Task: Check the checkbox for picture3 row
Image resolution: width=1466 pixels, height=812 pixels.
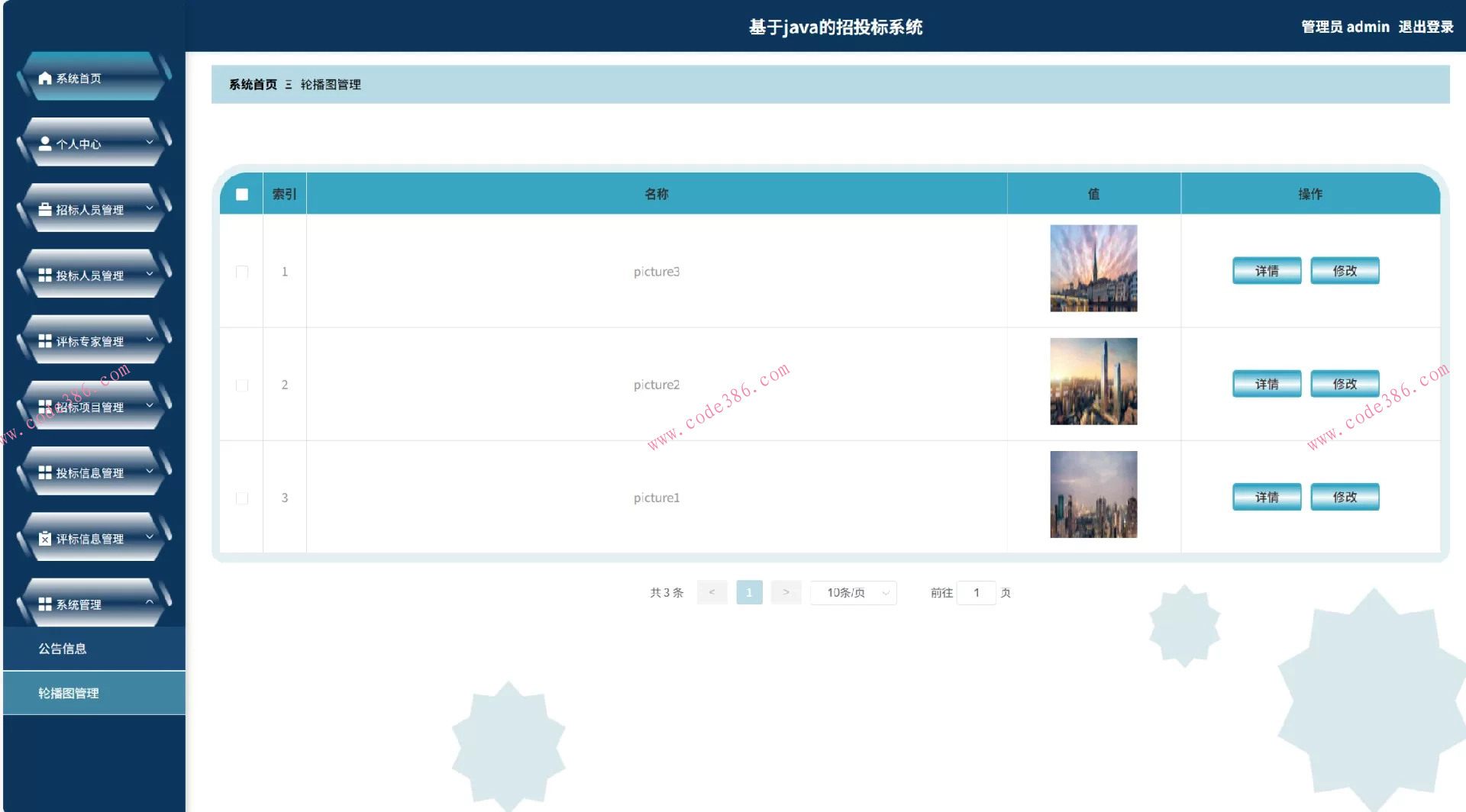Action: pyautogui.click(x=242, y=272)
